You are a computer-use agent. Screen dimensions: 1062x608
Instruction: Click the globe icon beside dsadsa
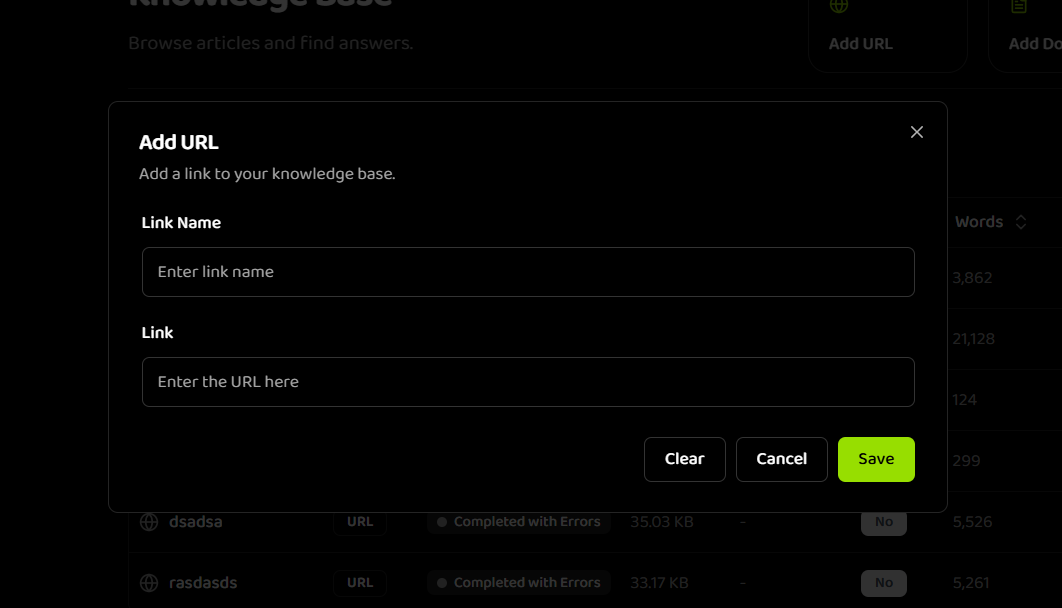(148, 521)
